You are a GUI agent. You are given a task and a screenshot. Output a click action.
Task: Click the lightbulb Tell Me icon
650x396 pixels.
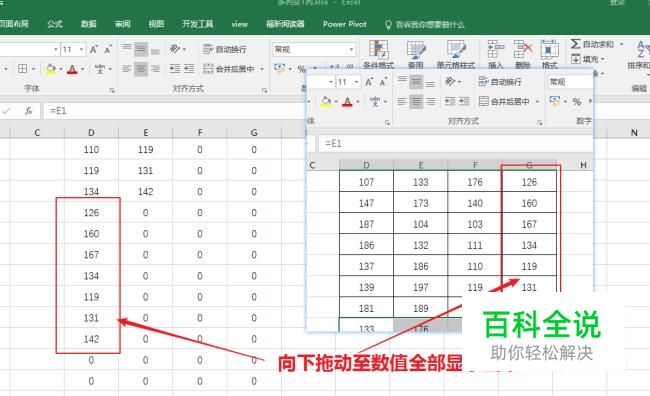388,24
